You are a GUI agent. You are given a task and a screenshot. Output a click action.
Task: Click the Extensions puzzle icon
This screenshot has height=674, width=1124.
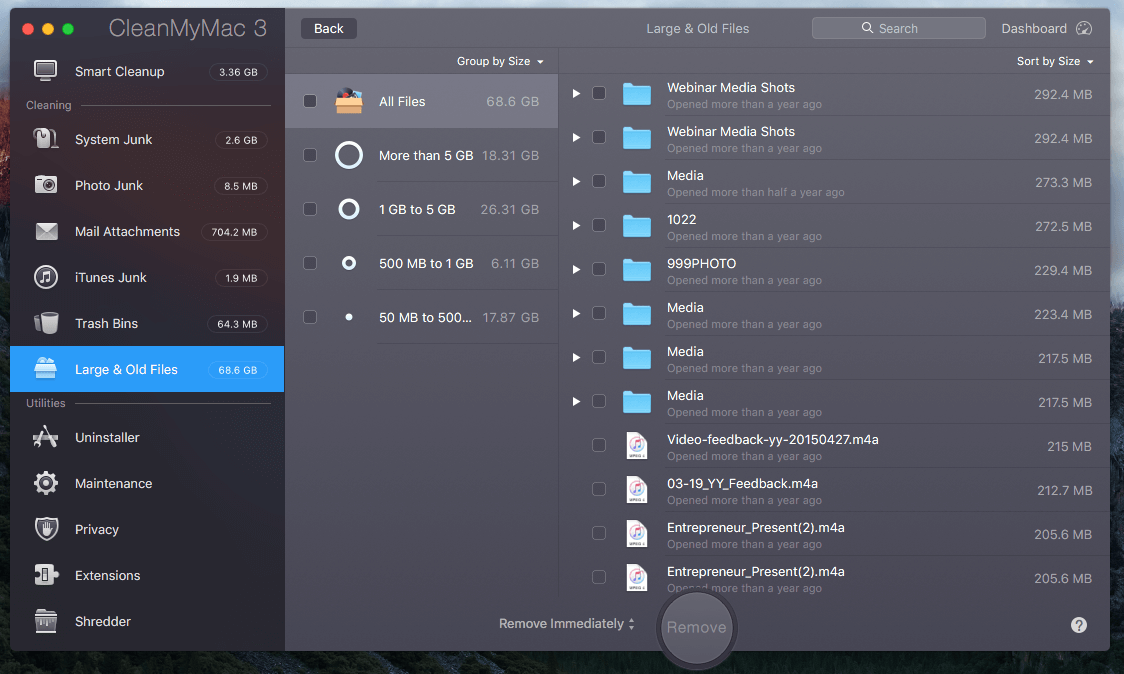[x=46, y=575]
